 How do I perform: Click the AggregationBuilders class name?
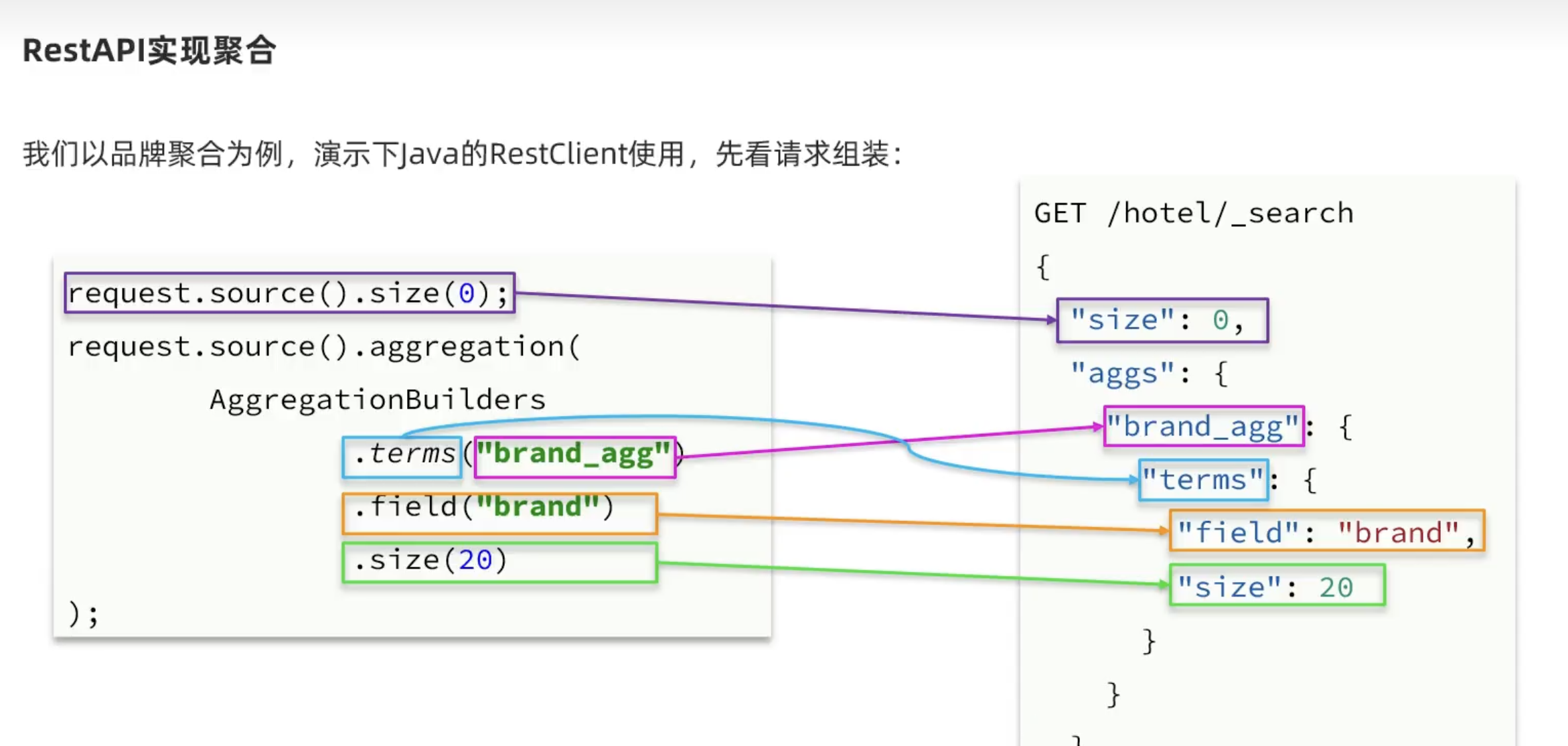[377, 400]
